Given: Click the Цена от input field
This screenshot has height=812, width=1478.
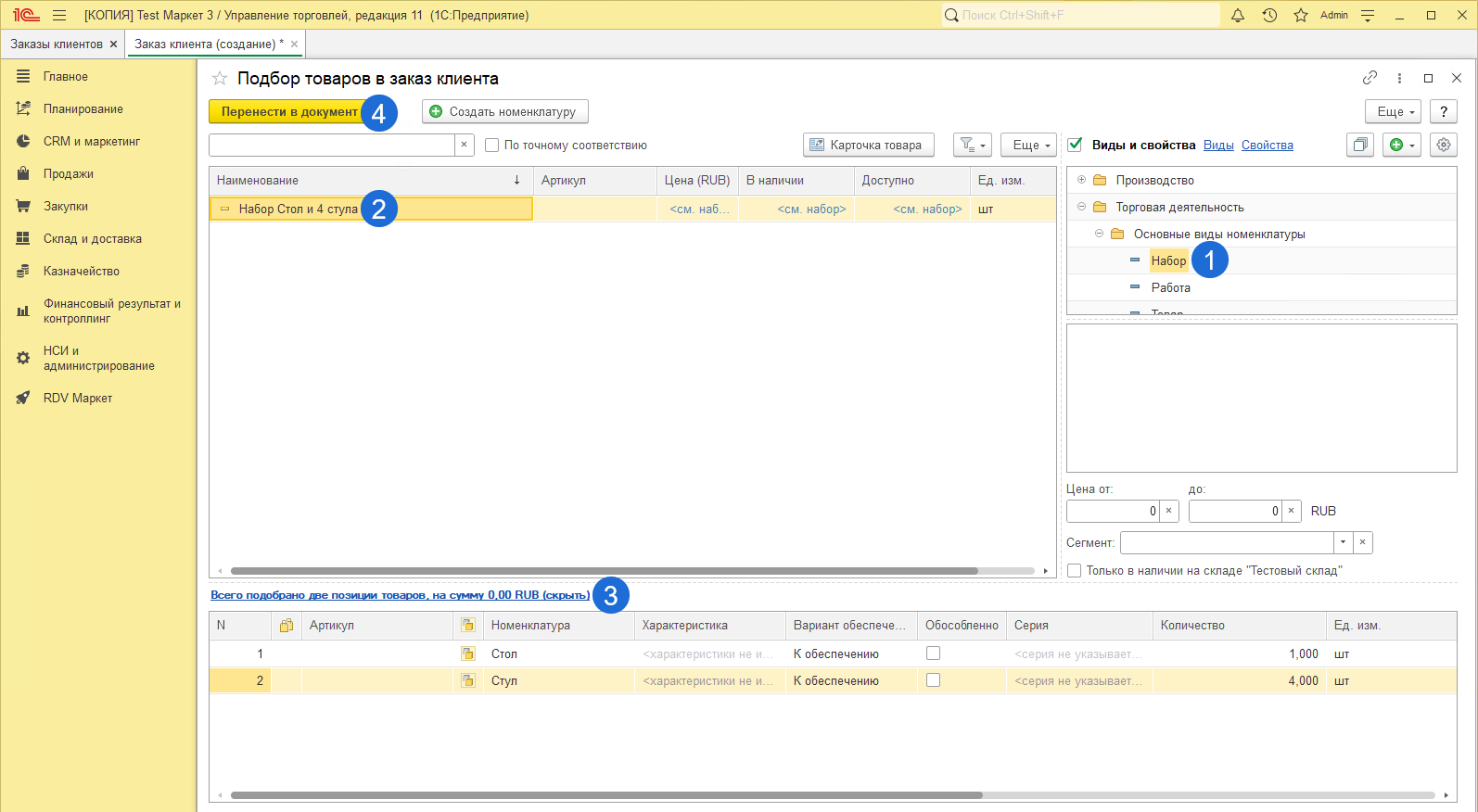Looking at the screenshot, I should pos(1111,511).
